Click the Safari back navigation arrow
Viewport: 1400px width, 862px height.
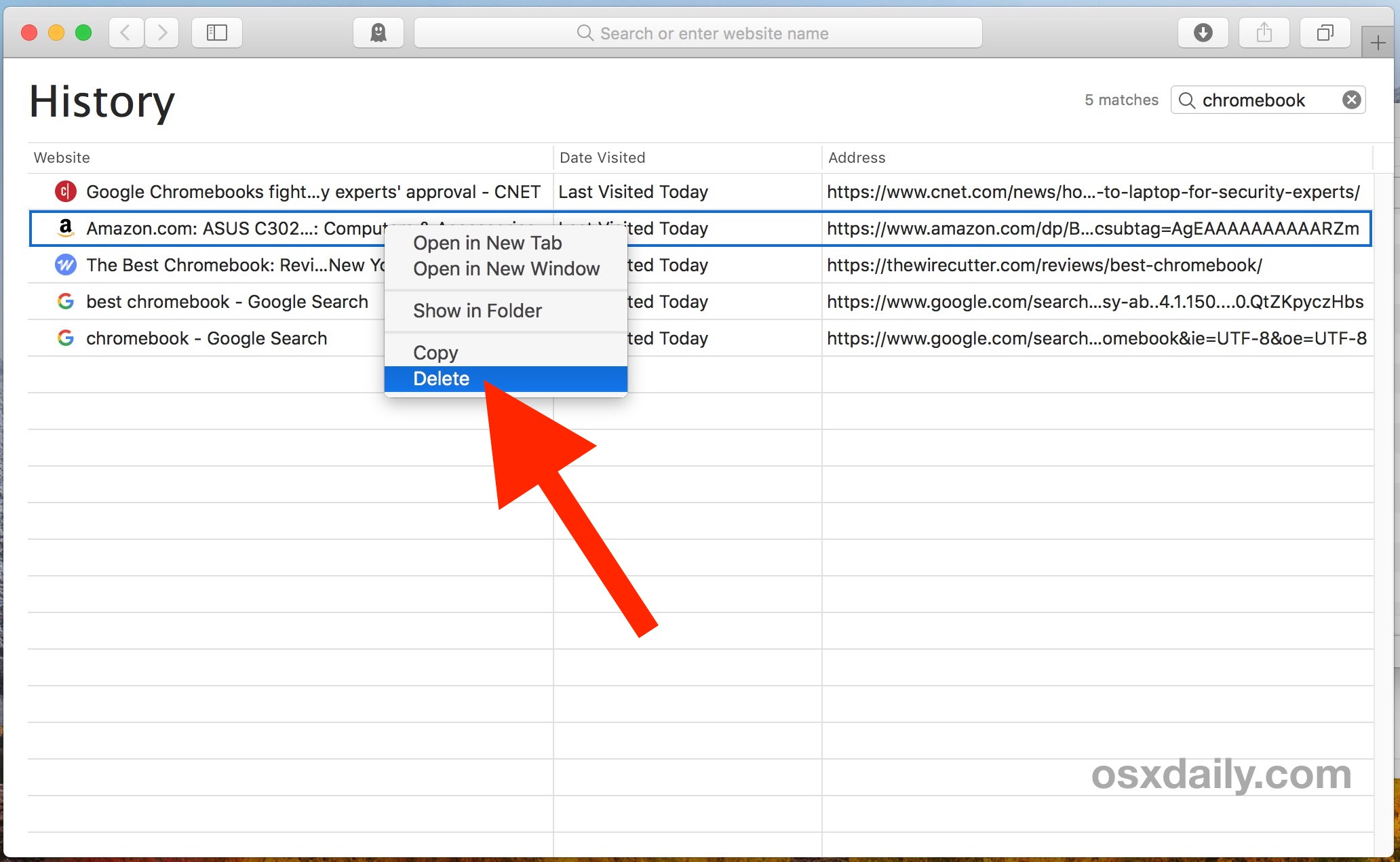tap(126, 33)
